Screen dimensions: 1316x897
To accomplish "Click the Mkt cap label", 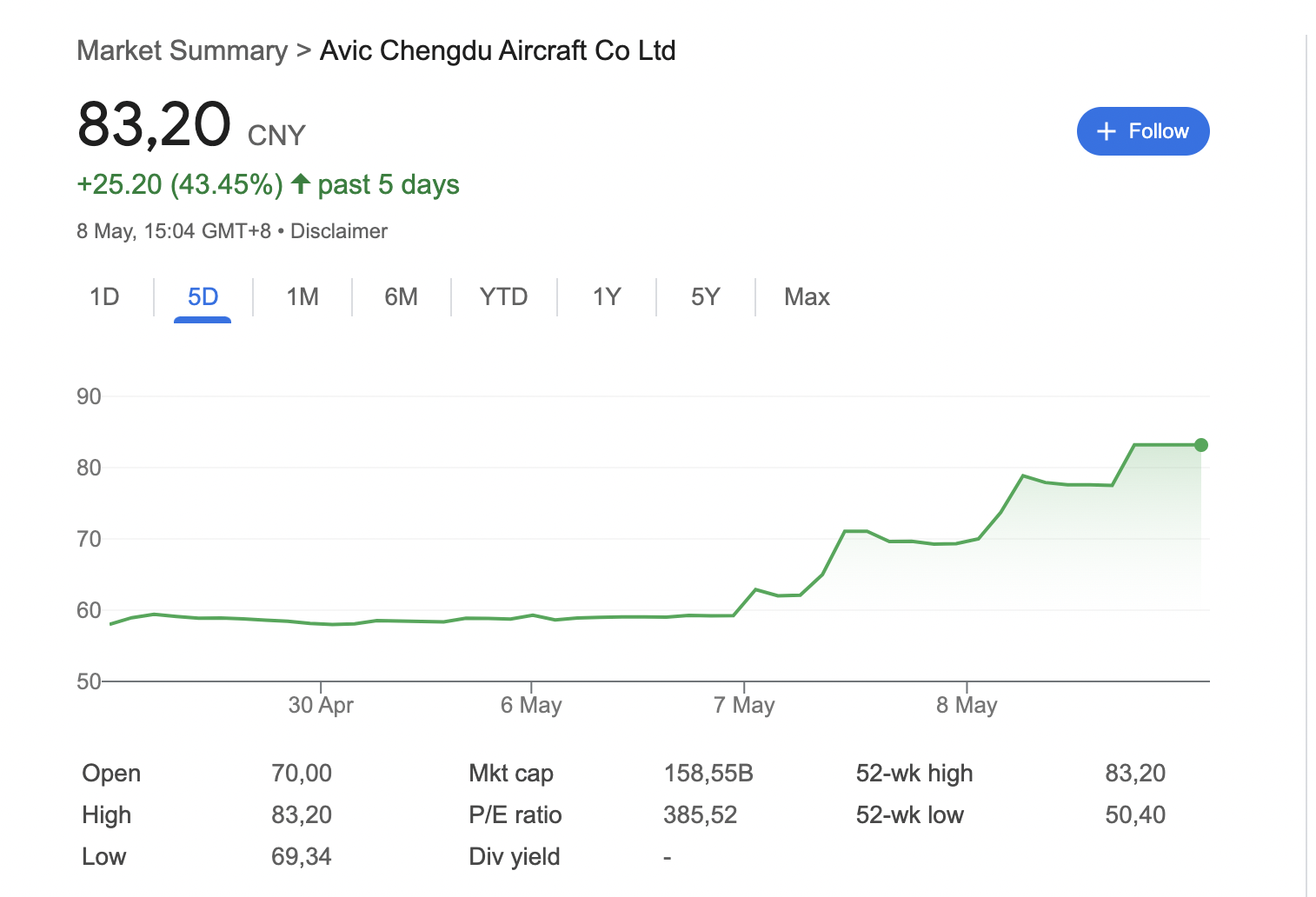I will 511,773.
